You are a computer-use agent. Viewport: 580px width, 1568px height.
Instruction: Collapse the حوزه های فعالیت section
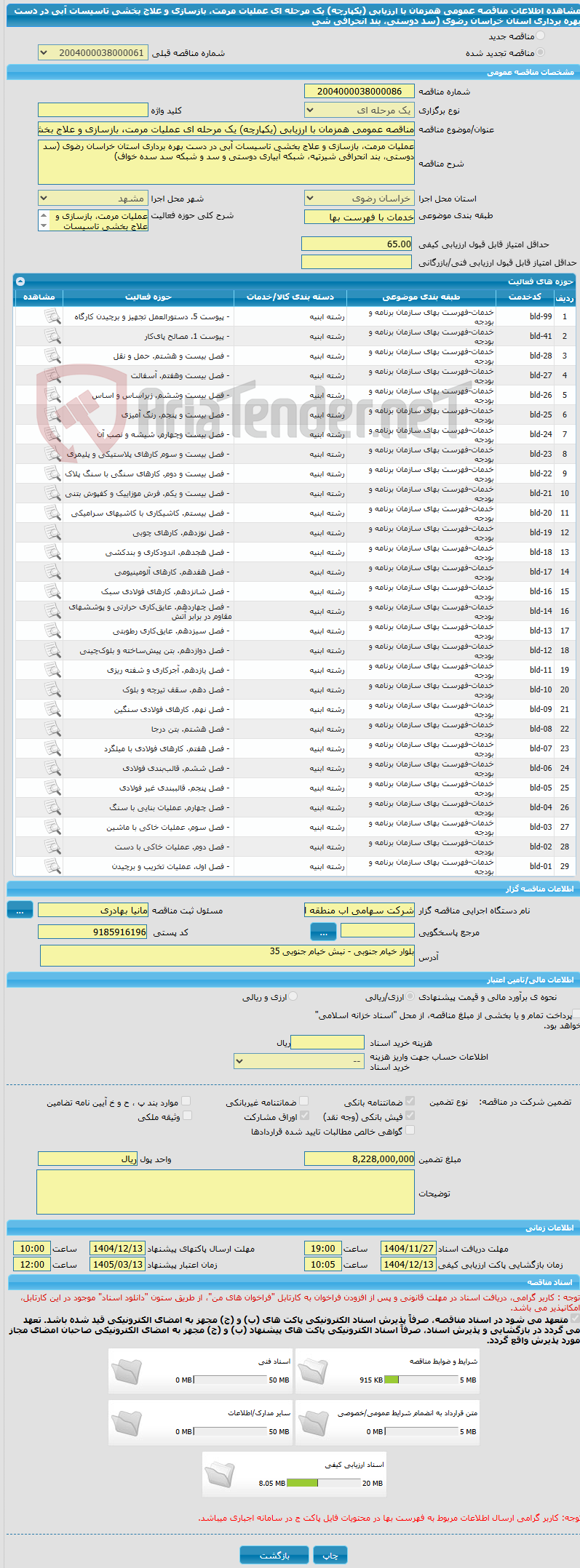pos(20,281)
